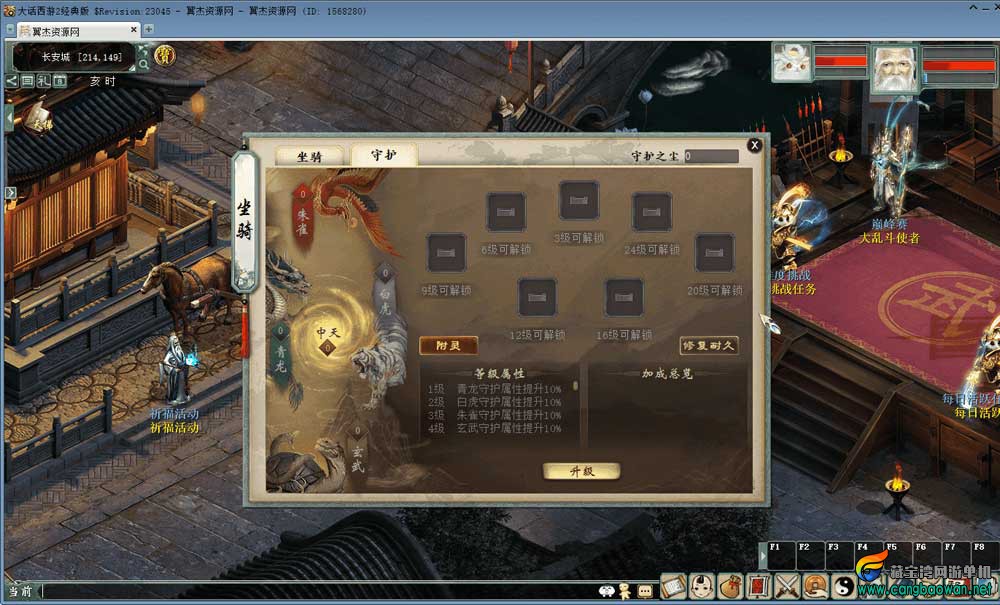
Task: Close the guardian dialog with the X button
Action: tap(754, 145)
